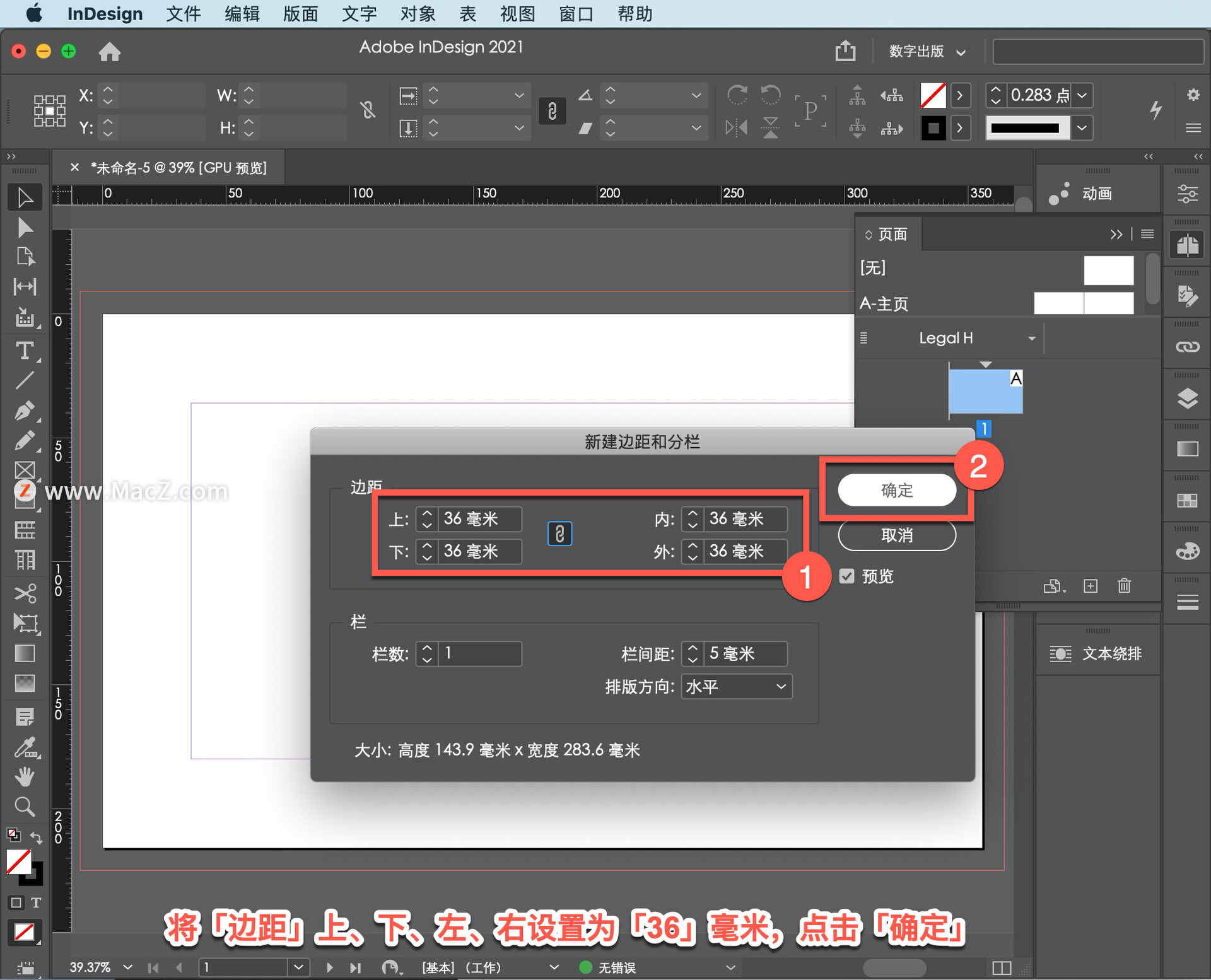
Task: Select the Hand tool
Action: [x=25, y=777]
